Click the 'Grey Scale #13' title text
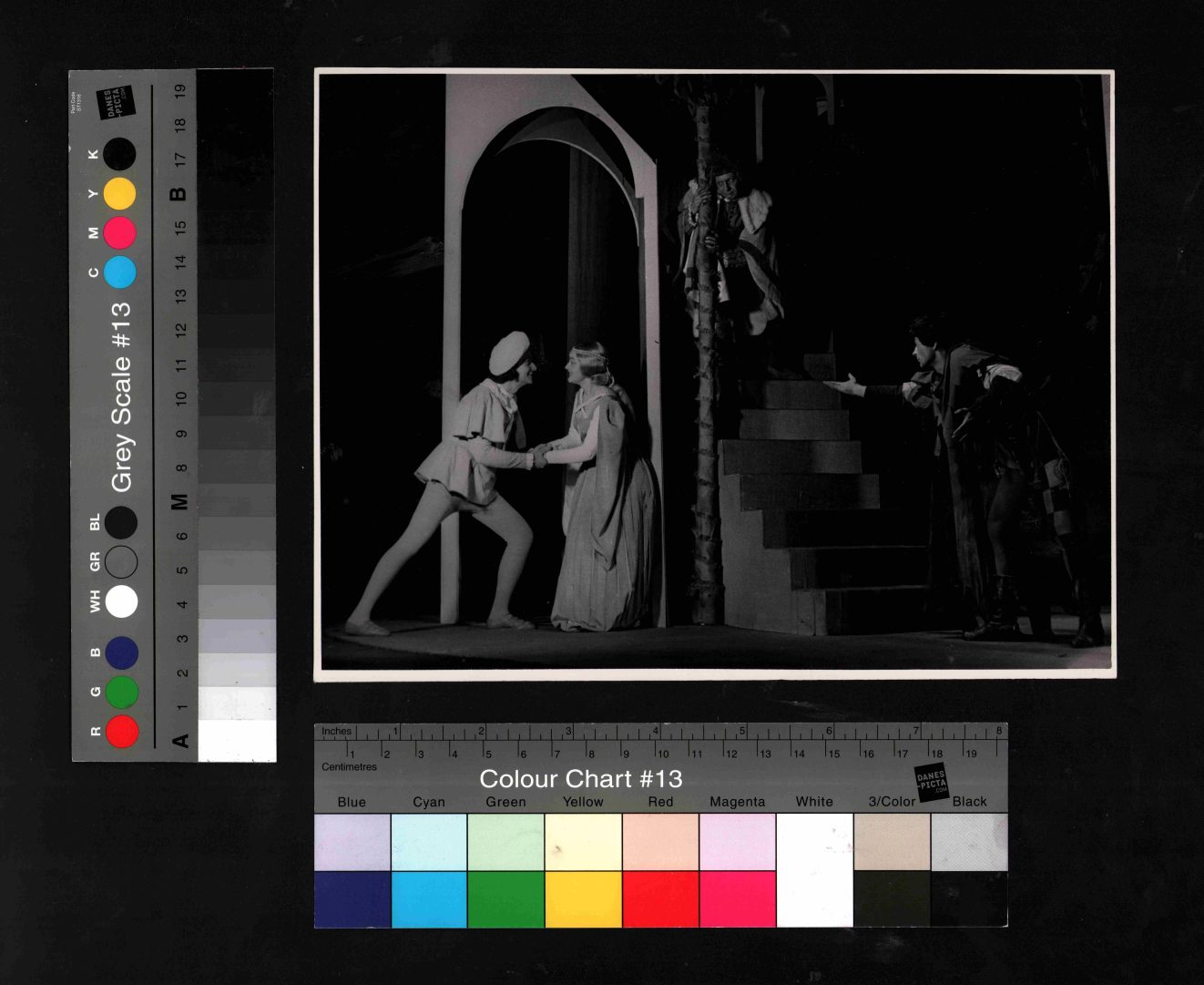 (x=121, y=396)
